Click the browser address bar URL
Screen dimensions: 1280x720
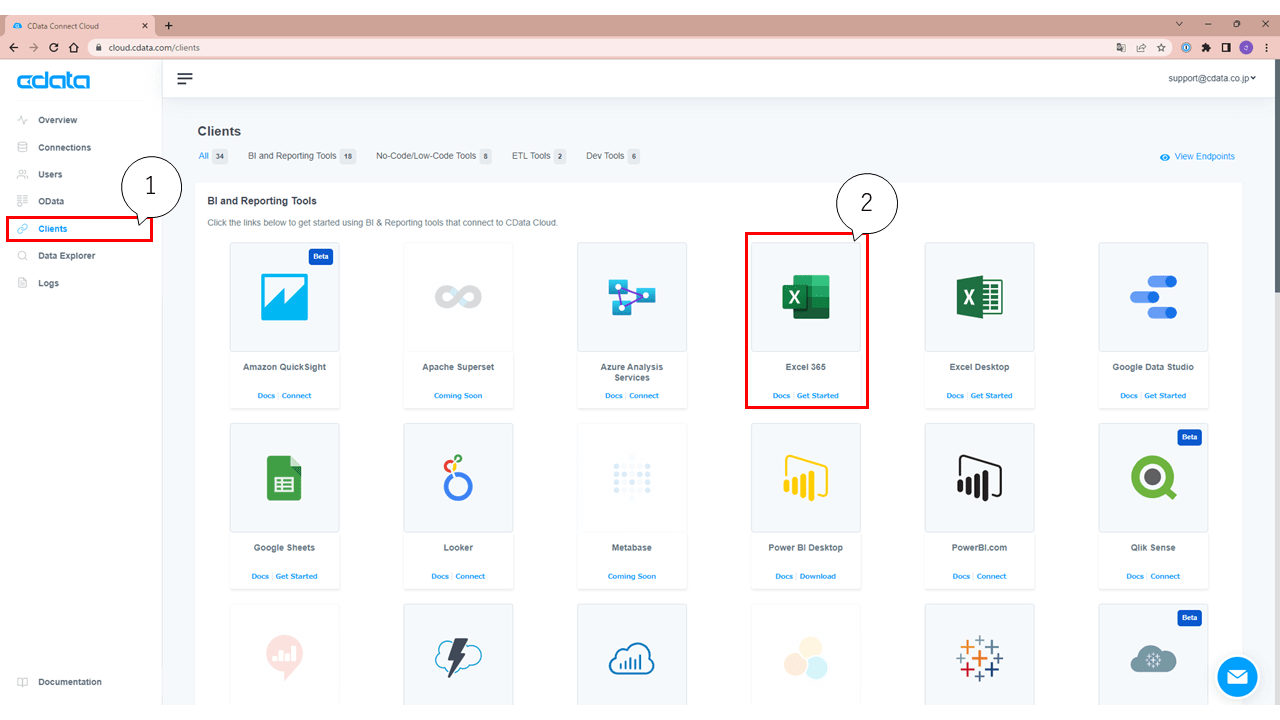pyautogui.click(x=154, y=47)
